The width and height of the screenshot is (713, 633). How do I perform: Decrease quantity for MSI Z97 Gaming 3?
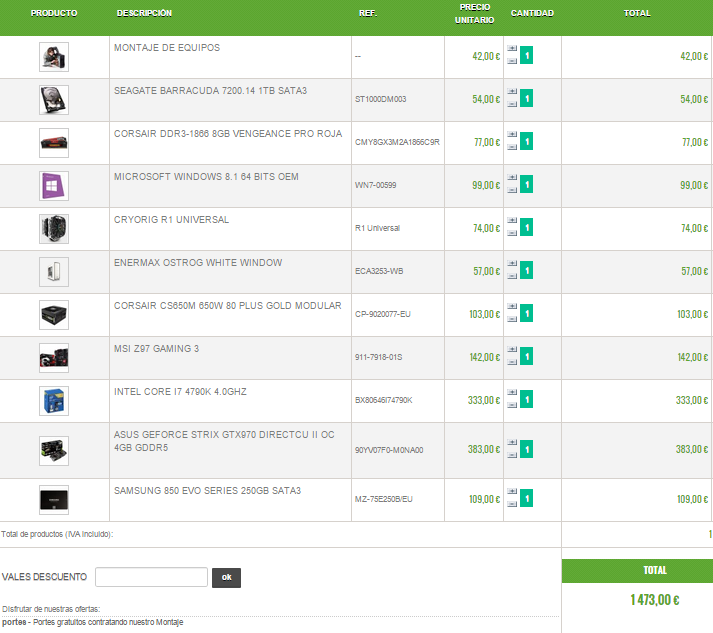512,362
